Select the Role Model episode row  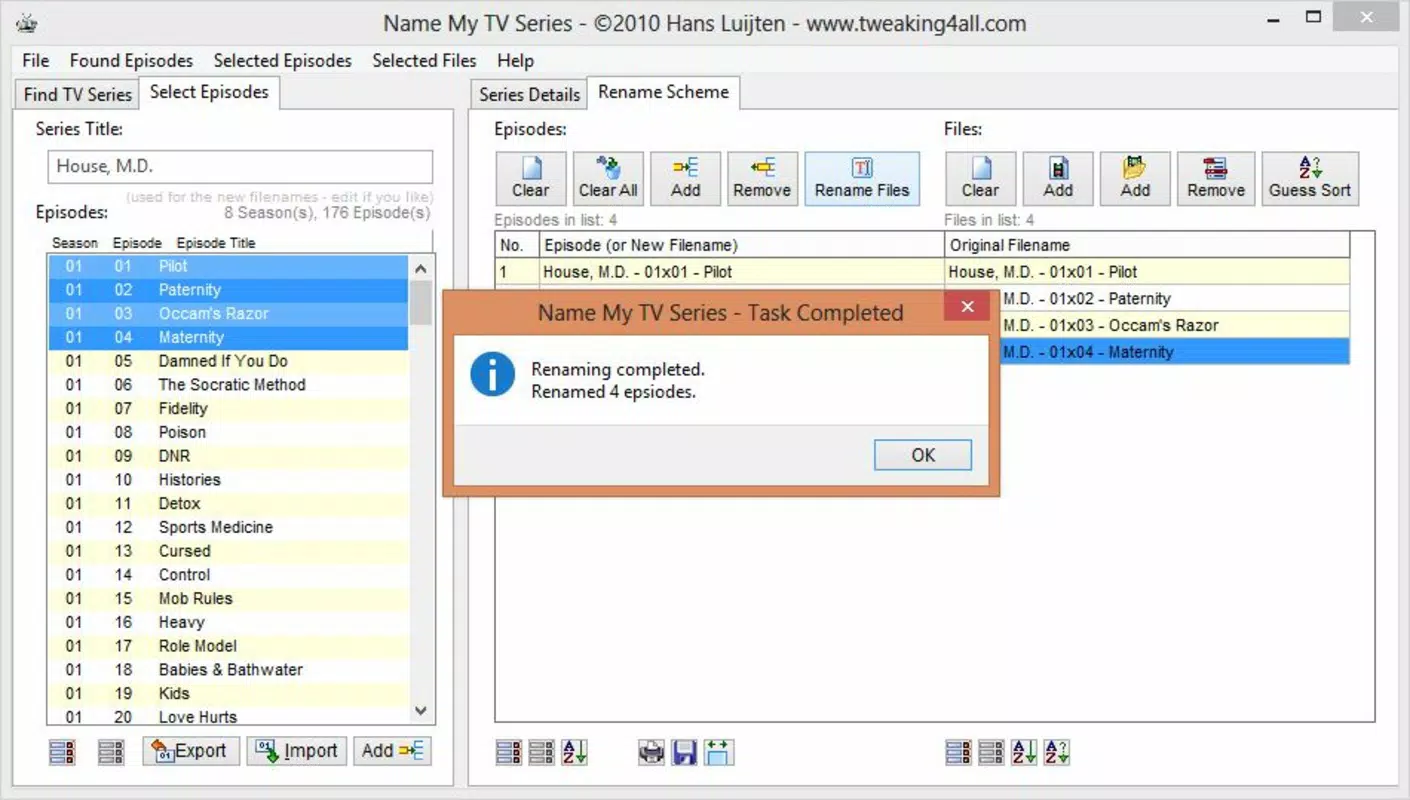pyautogui.click(x=228, y=646)
